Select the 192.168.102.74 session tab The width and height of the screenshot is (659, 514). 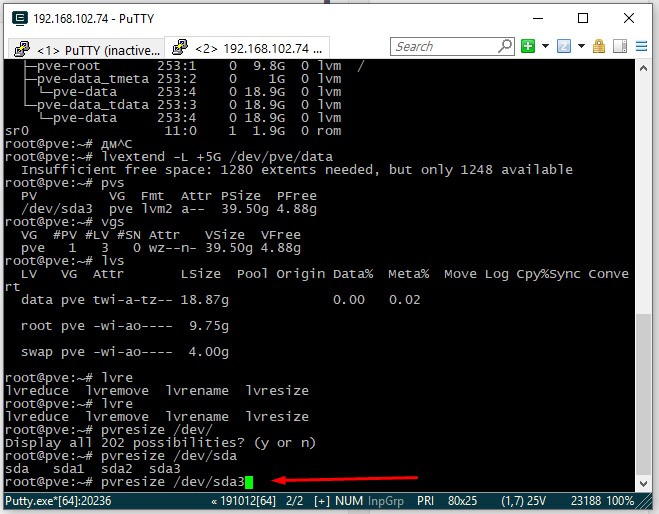pos(247,48)
